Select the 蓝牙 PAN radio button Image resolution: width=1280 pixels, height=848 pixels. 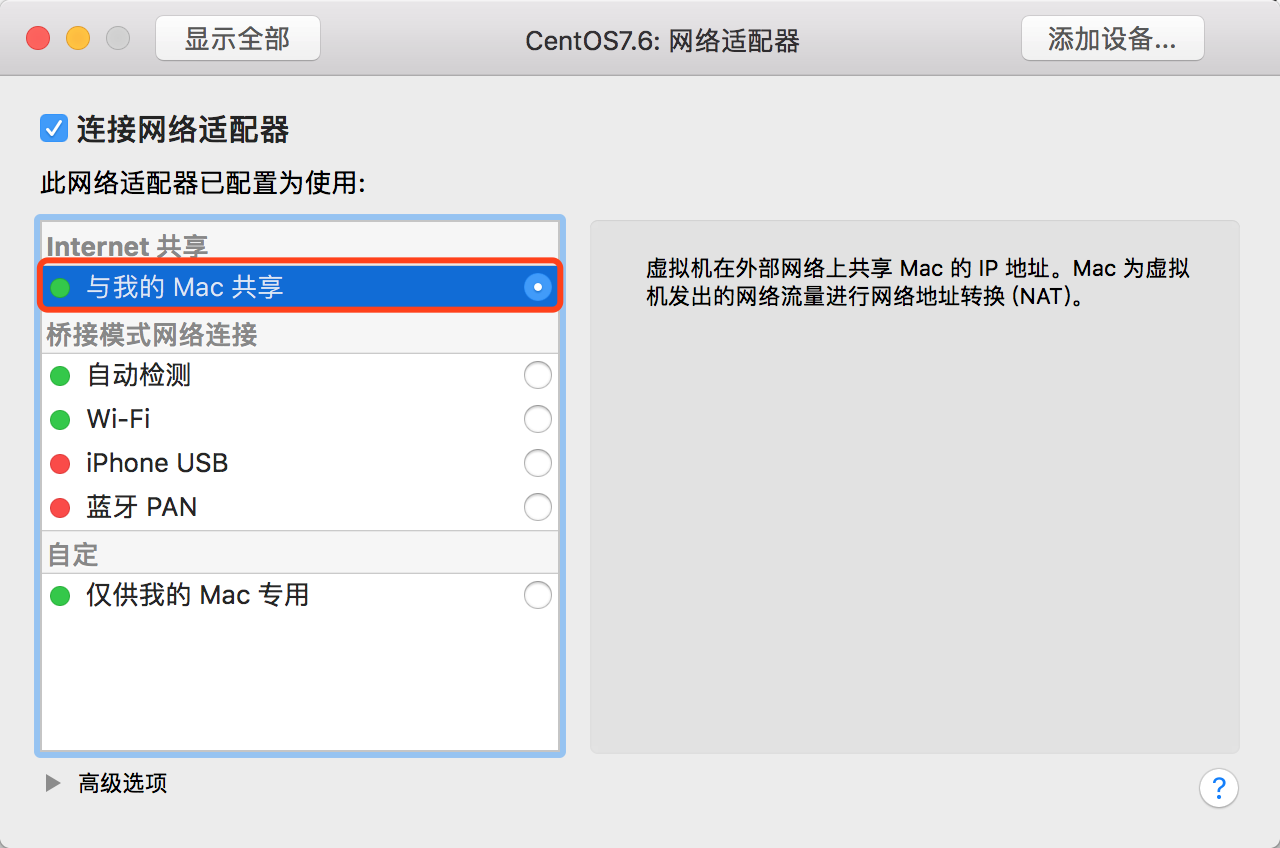click(538, 508)
